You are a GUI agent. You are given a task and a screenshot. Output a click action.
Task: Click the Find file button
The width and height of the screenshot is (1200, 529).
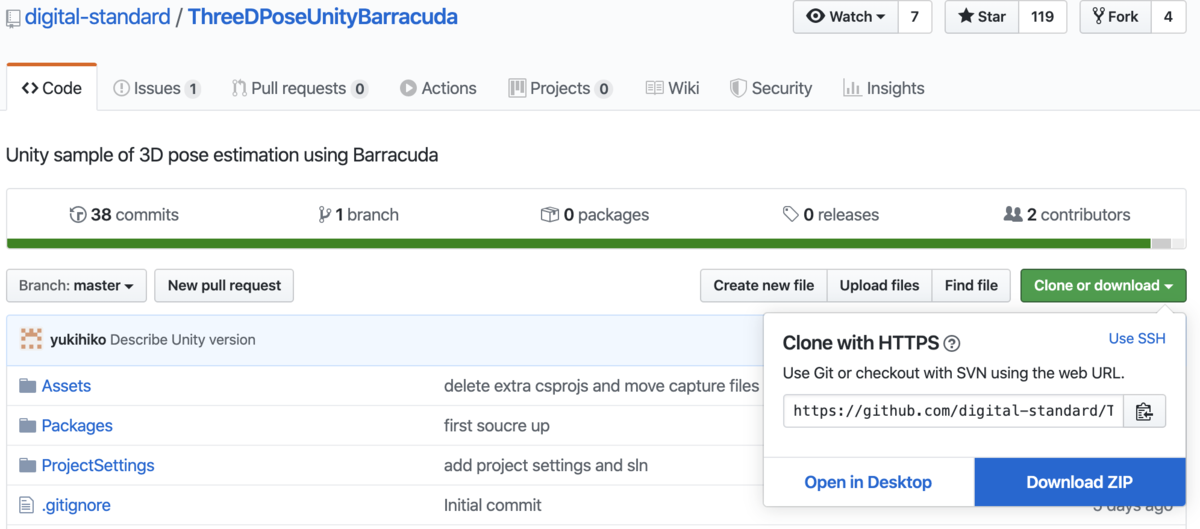point(971,285)
